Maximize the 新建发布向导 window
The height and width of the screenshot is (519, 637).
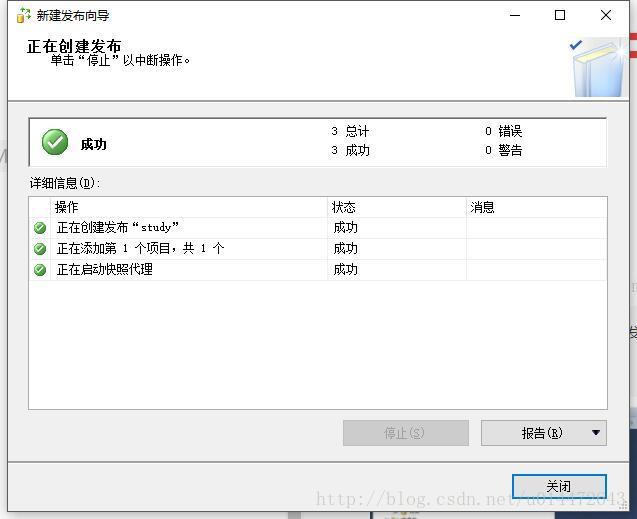[560, 15]
